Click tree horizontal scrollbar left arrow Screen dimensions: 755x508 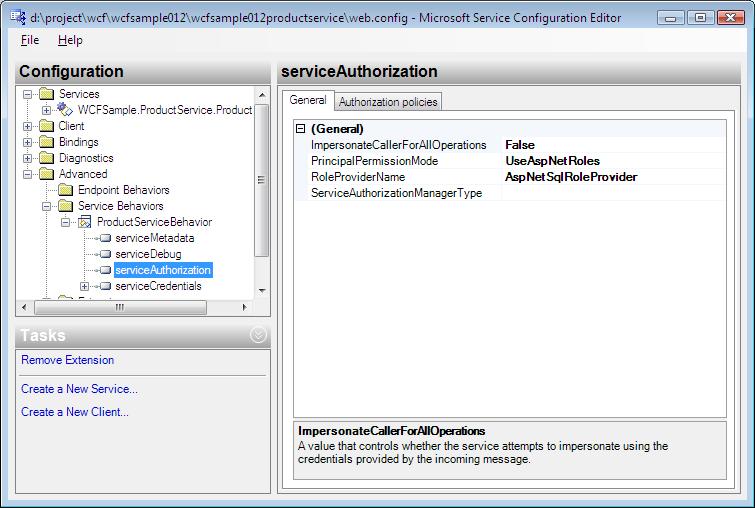tap(25, 307)
